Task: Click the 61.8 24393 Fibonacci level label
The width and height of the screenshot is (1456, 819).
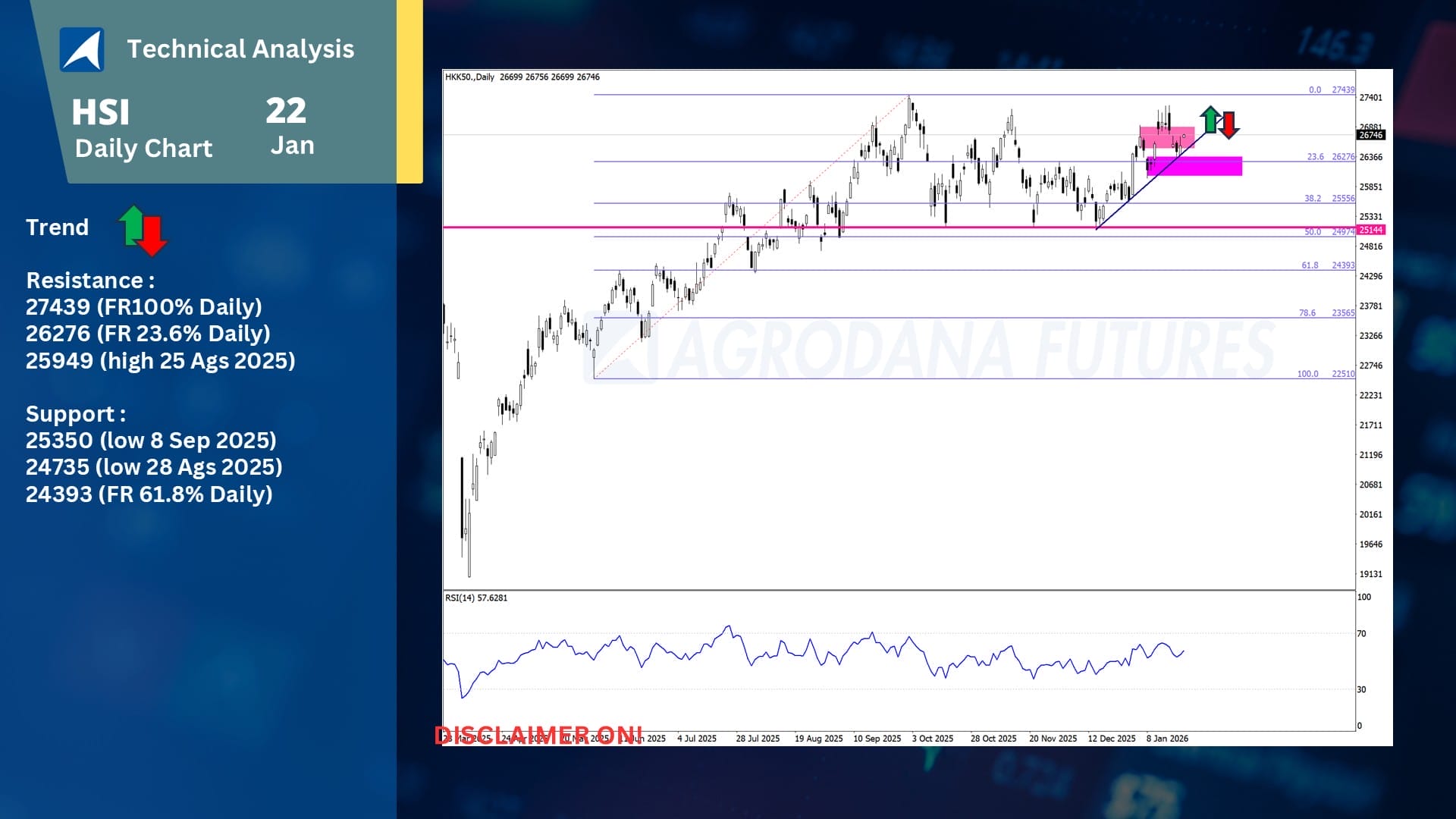Action: 1327,265
